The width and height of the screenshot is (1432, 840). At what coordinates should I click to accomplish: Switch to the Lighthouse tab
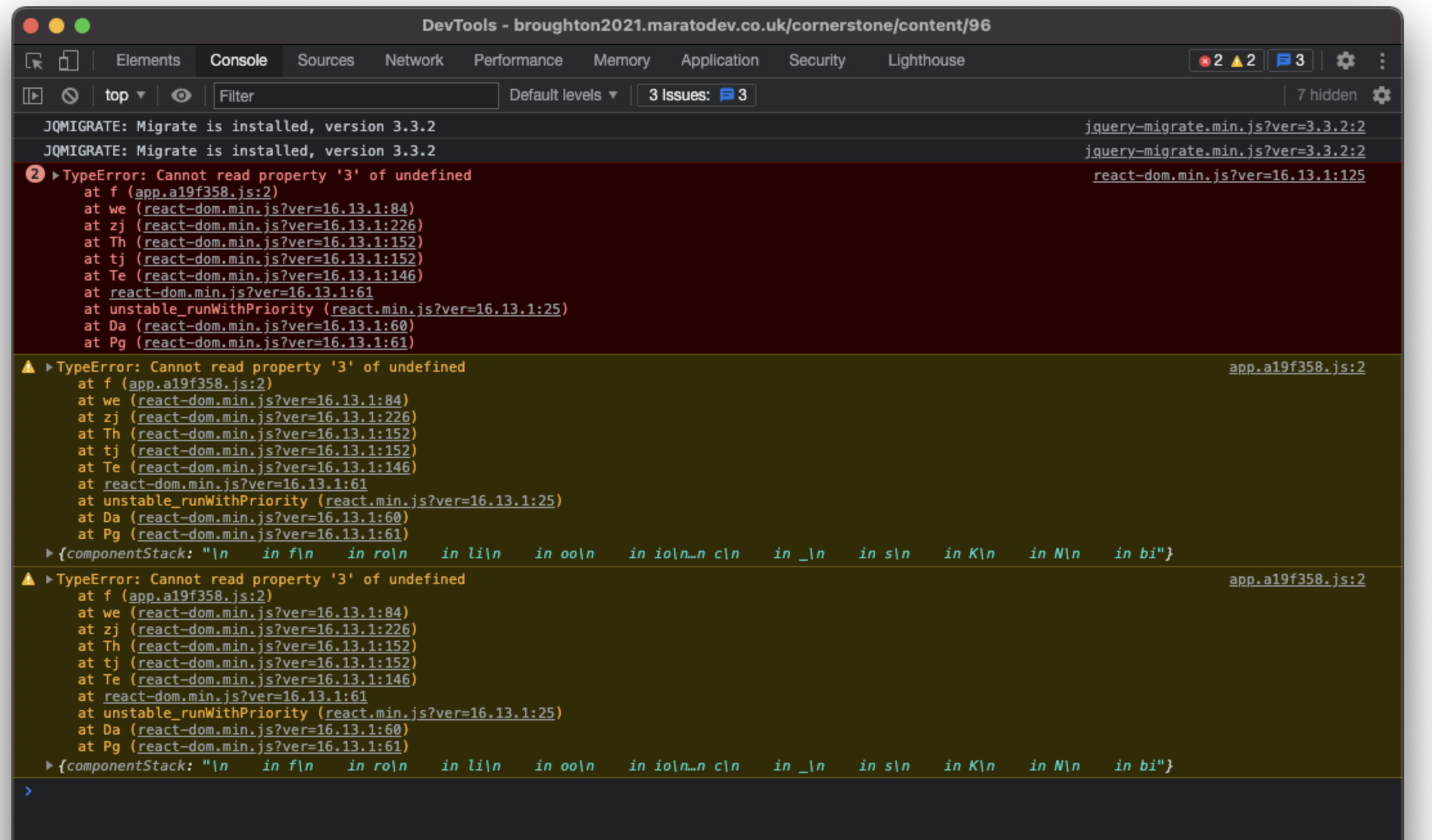tap(926, 60)
